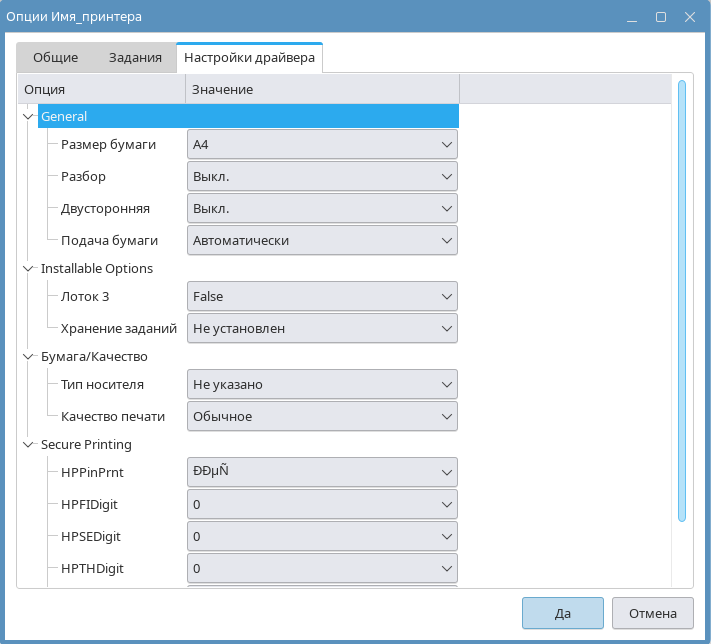711x644 pixels.
Task: Collapse the Бумага/Качество section
Action: [27, 356]
